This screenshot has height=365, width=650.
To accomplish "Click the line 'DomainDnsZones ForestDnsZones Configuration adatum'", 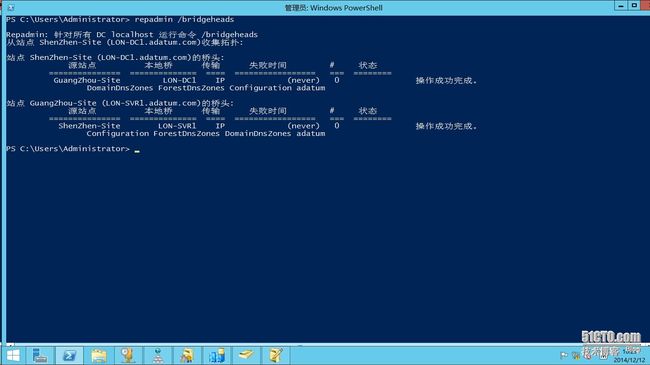I will point(206,88).
